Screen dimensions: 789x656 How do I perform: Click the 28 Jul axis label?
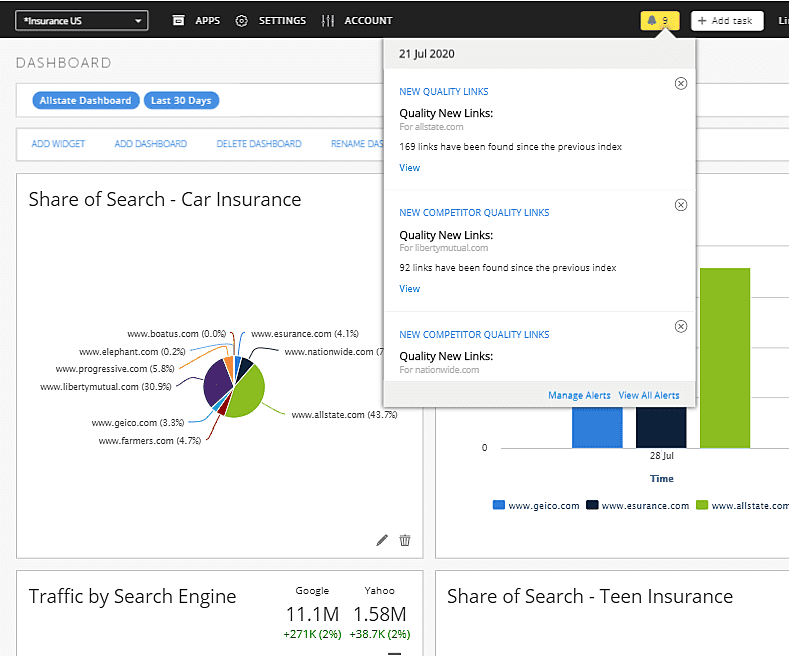(662, 456)
